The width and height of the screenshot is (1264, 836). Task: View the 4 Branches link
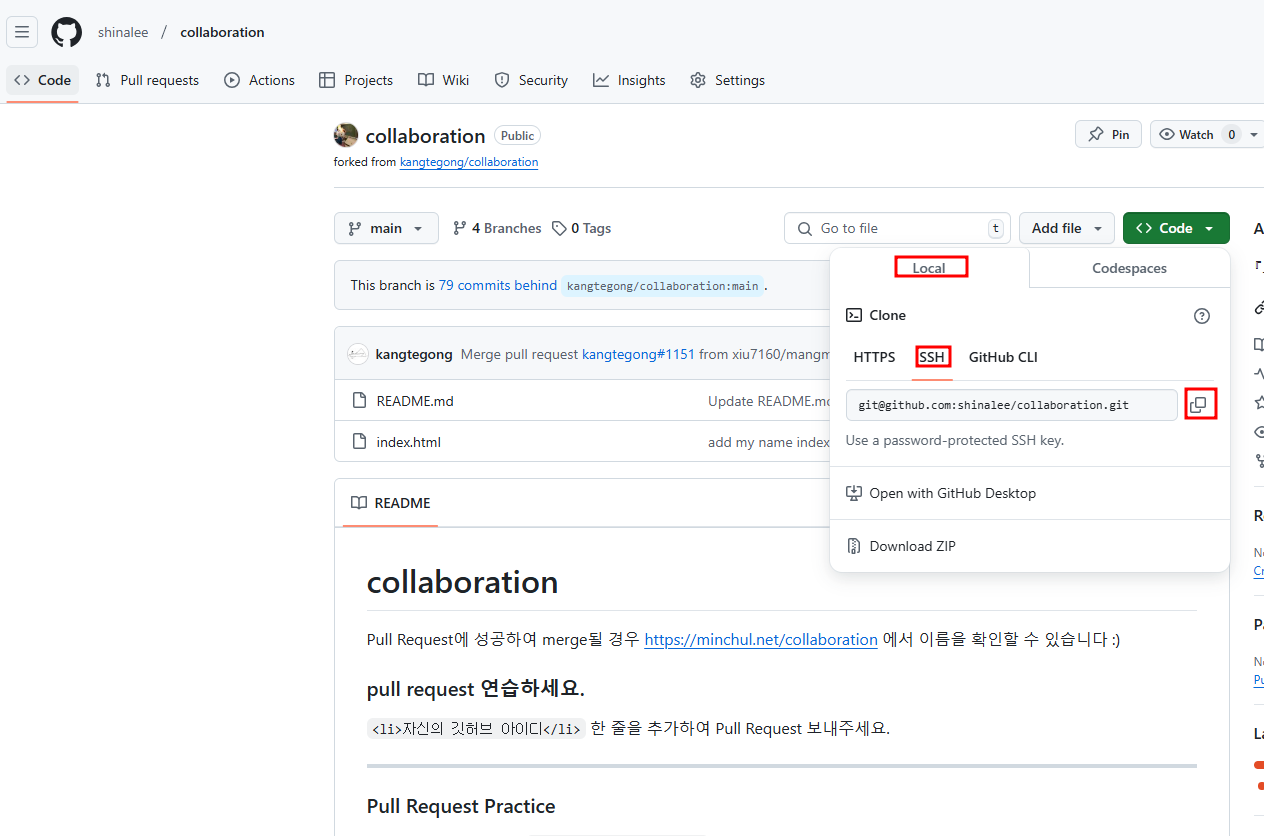497,228
